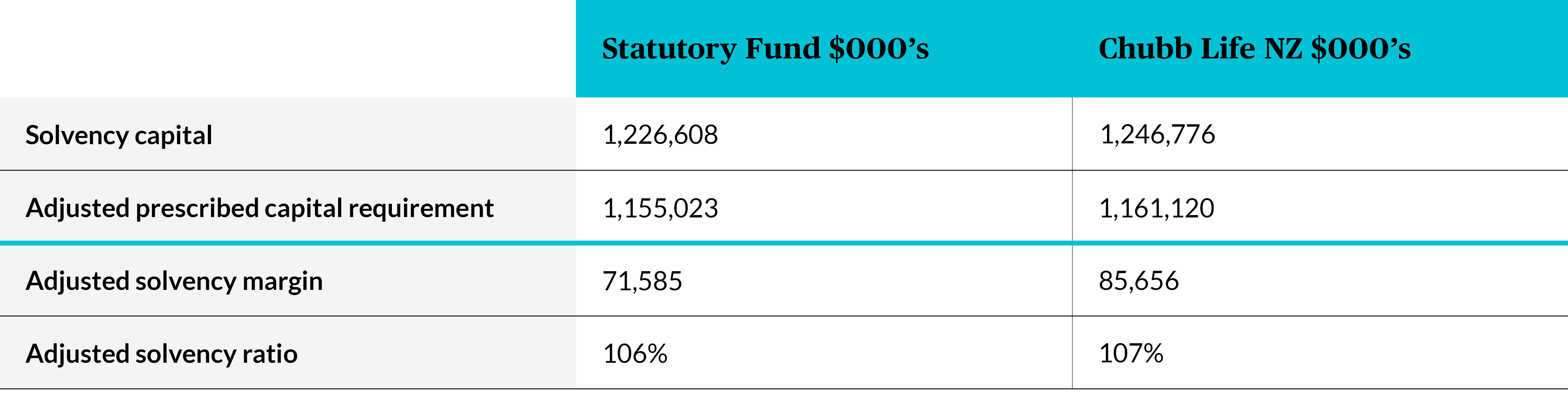
Task: Select the Statutory Fund value 1,226,608
Action: tap(661, 135)
